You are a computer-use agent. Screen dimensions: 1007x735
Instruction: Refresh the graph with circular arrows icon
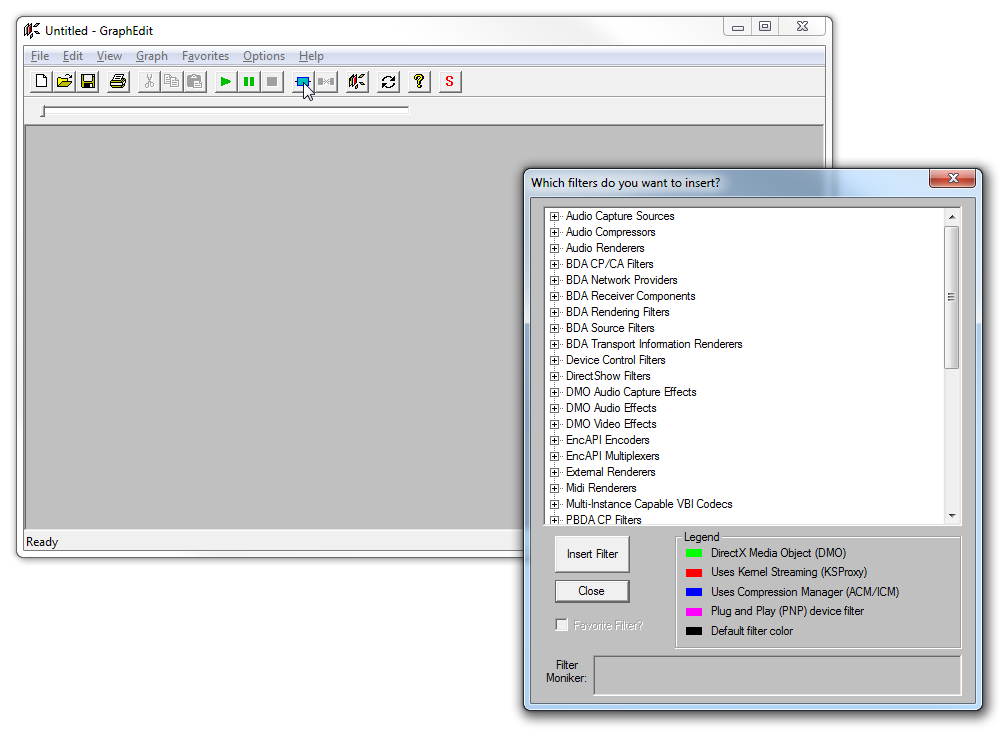point(388,82)
